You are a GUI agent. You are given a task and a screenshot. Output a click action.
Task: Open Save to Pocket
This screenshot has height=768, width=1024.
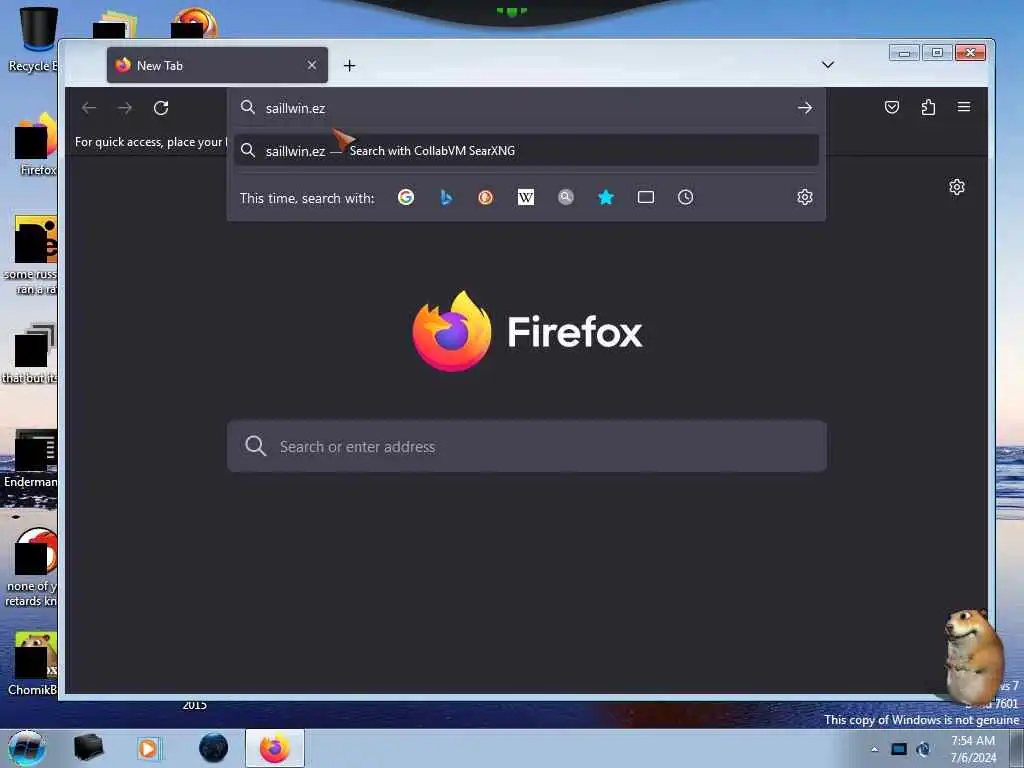(891, 107)
